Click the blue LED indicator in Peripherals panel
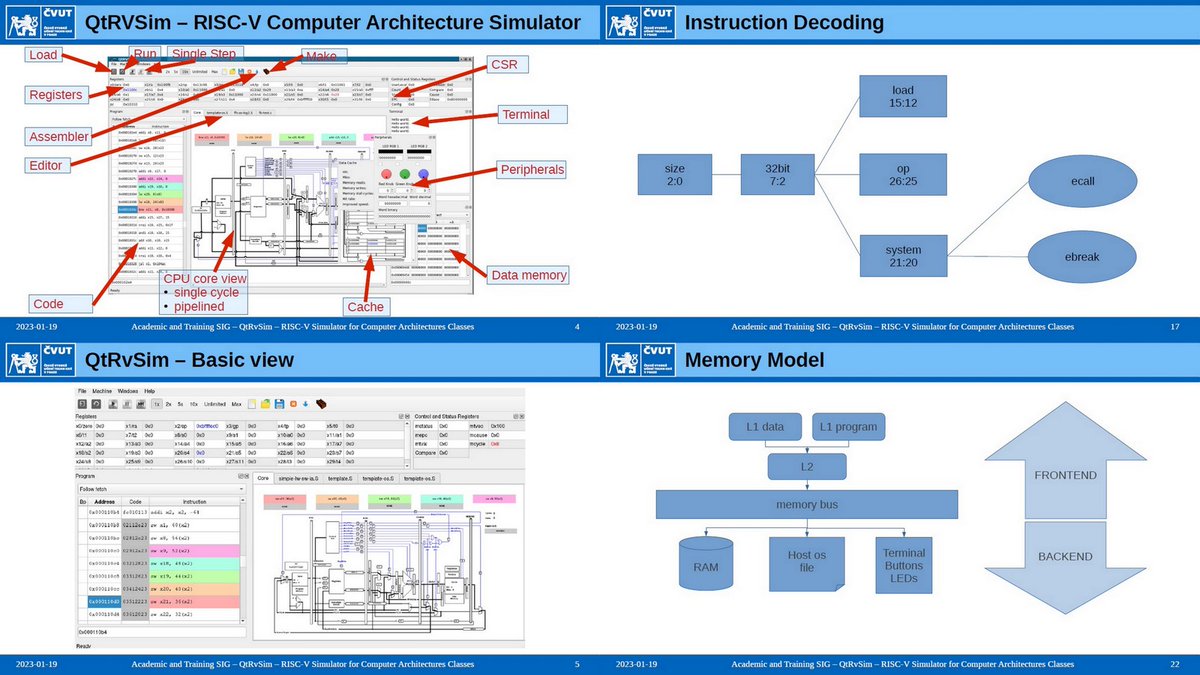This screenshot has width=1200, height=675. pos(423,172)
